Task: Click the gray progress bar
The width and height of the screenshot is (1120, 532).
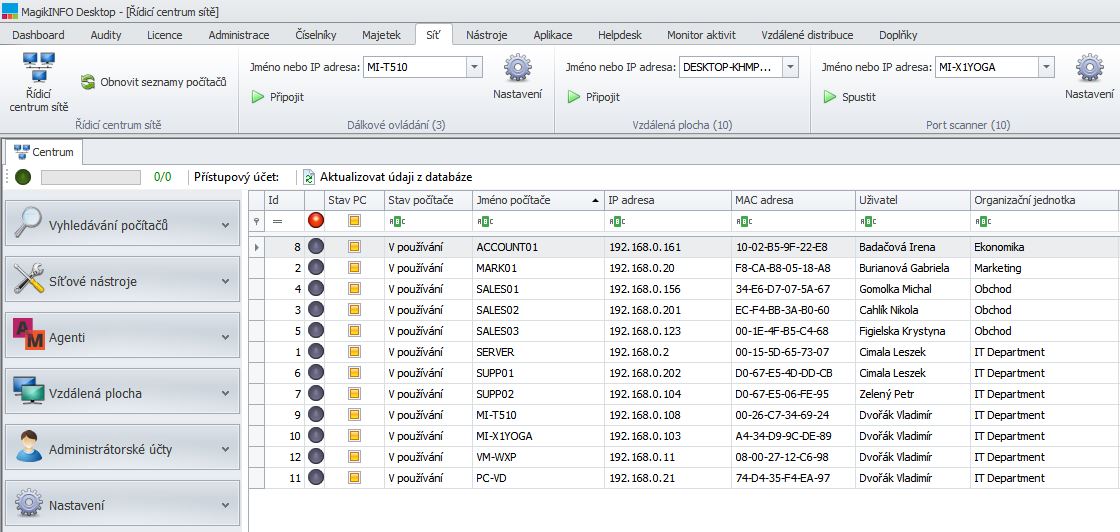Action: tap(91, 177)
